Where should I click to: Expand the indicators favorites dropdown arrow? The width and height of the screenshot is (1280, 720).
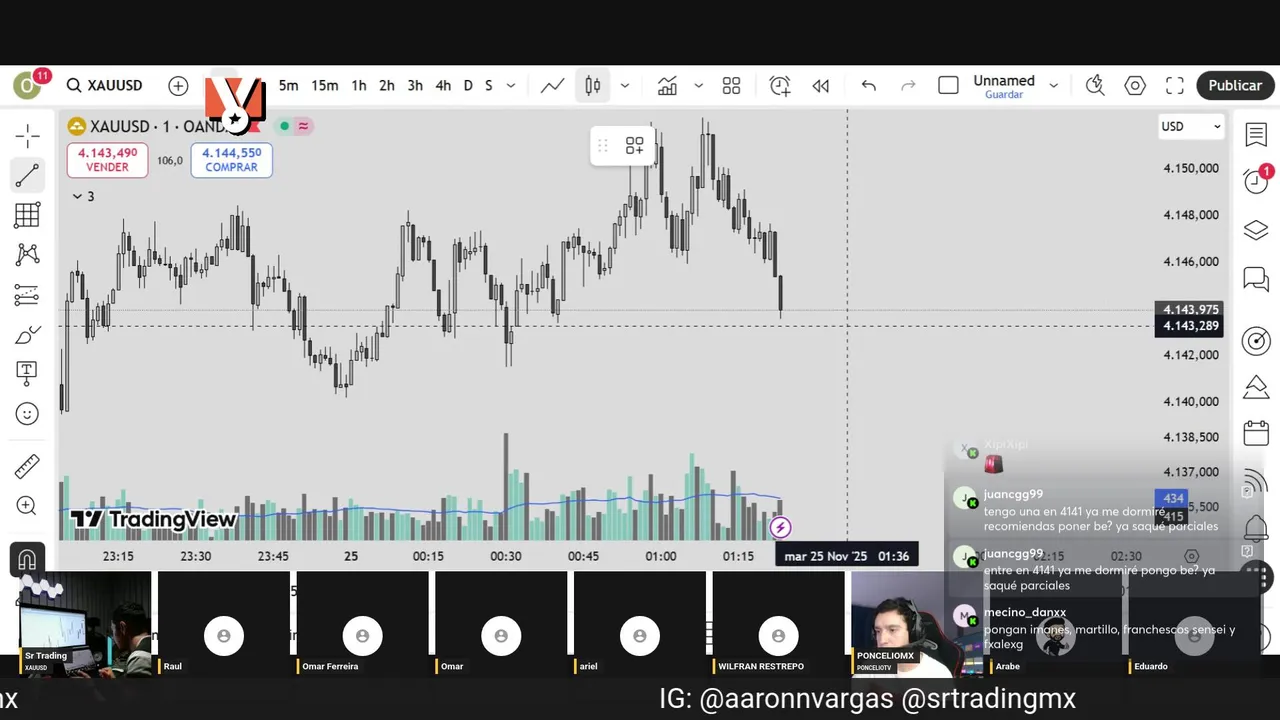[698, 85]
